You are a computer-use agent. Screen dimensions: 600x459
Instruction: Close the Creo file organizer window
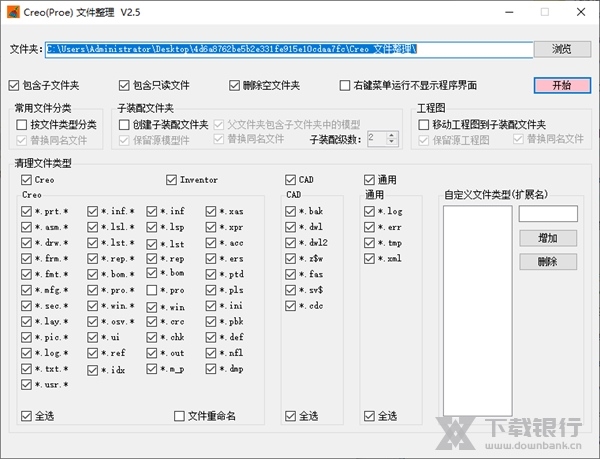pyautogui.click(x=581, y=12)
